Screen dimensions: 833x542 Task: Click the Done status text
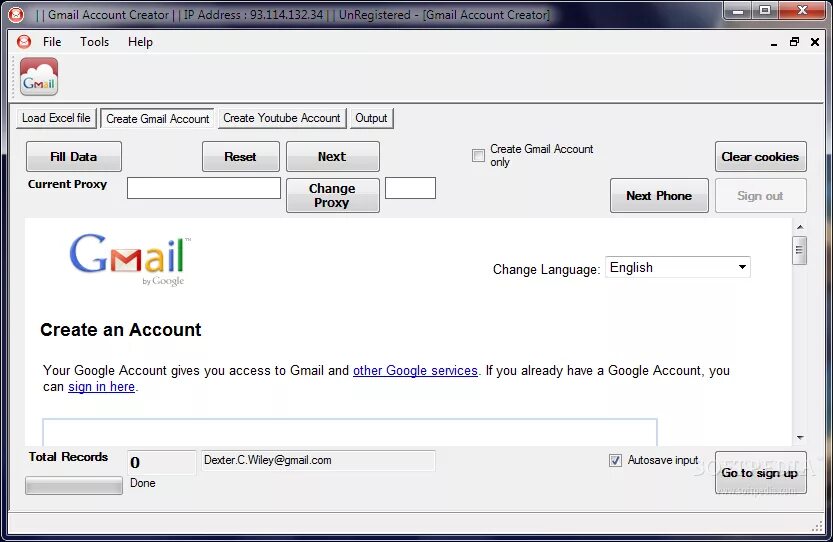[143, 483]
